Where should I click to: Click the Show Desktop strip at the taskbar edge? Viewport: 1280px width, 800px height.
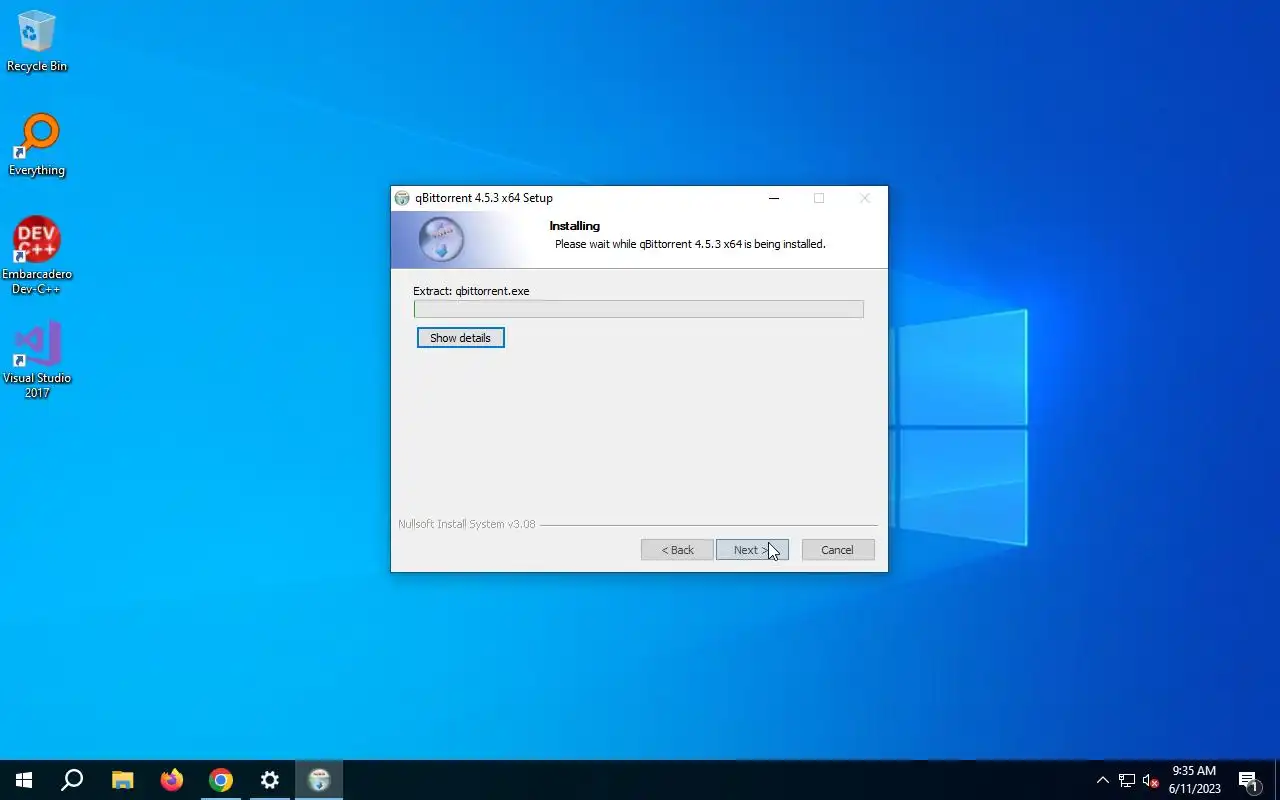[x=1277, y=780]
